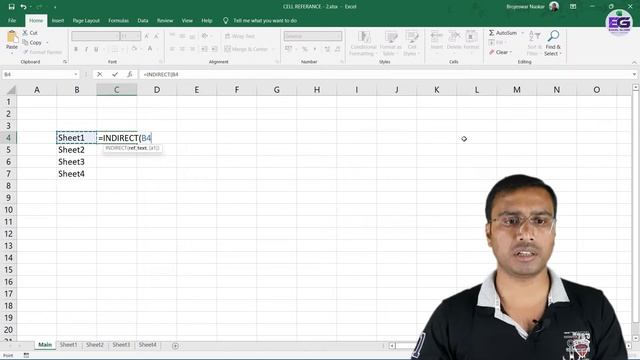
Task: Toggle Bold formatting
Action: click(x=76, y=49)
